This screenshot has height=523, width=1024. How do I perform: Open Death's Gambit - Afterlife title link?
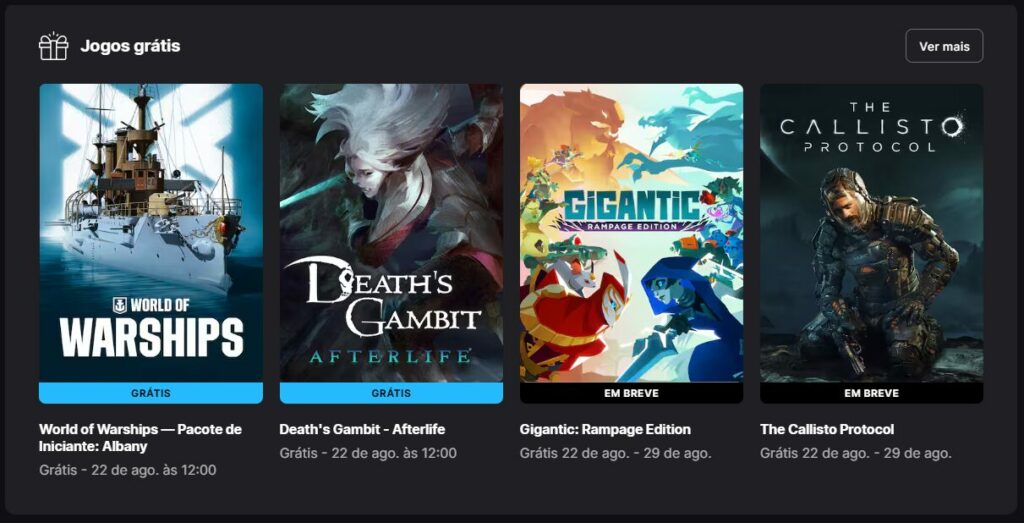[362, 430]
